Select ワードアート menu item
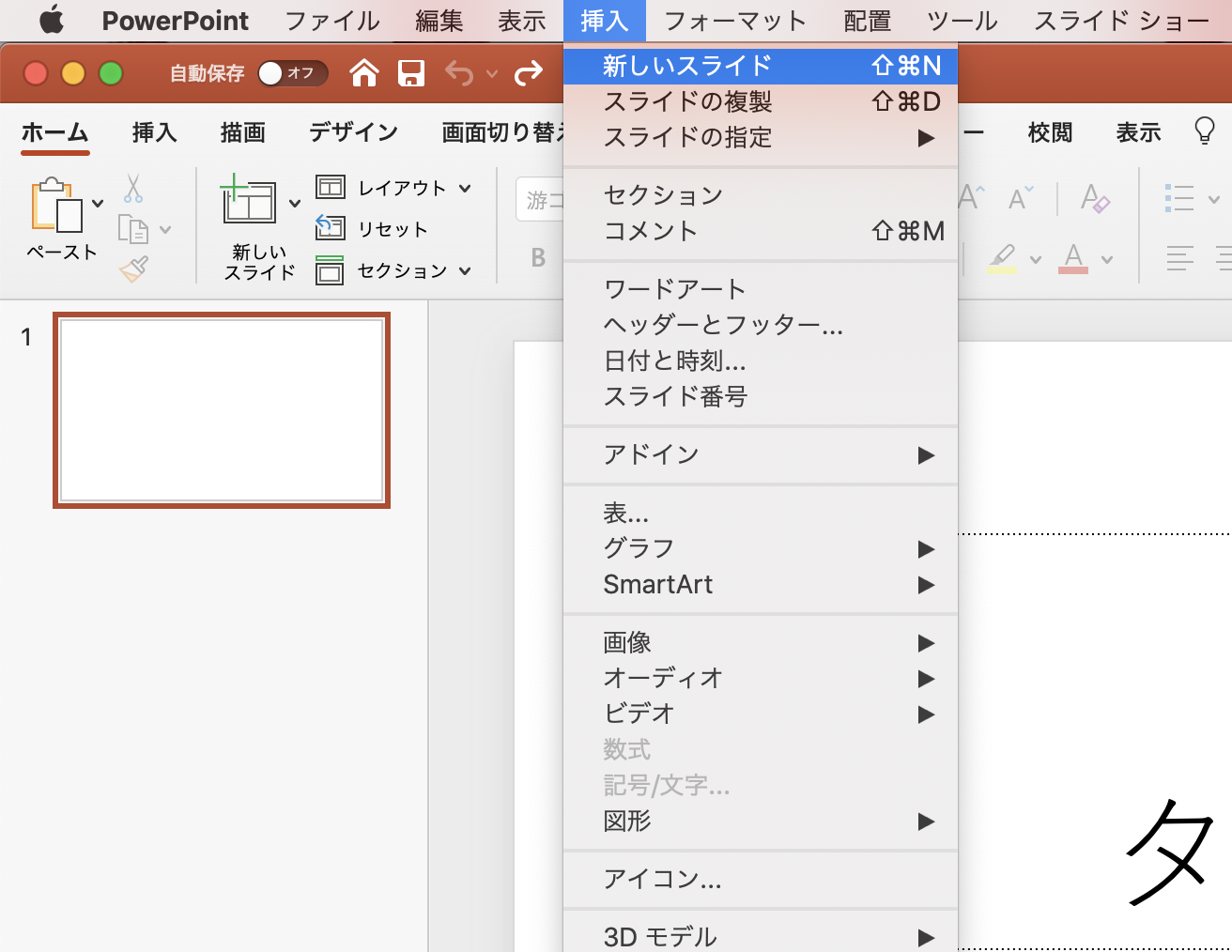Viewport: 1232px width, 952px height. pos(761,289)
